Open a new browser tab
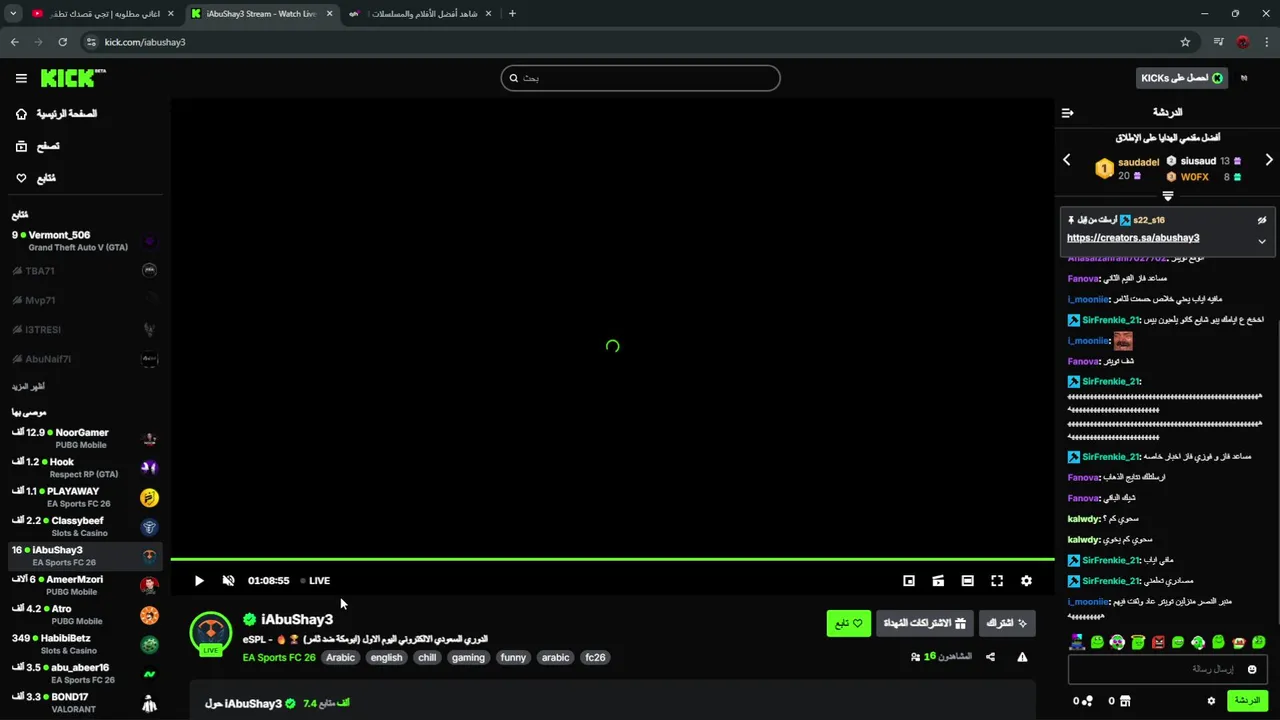Image resolution: width=1280 pixels, height=720 pixels. [x=512, y=13]
